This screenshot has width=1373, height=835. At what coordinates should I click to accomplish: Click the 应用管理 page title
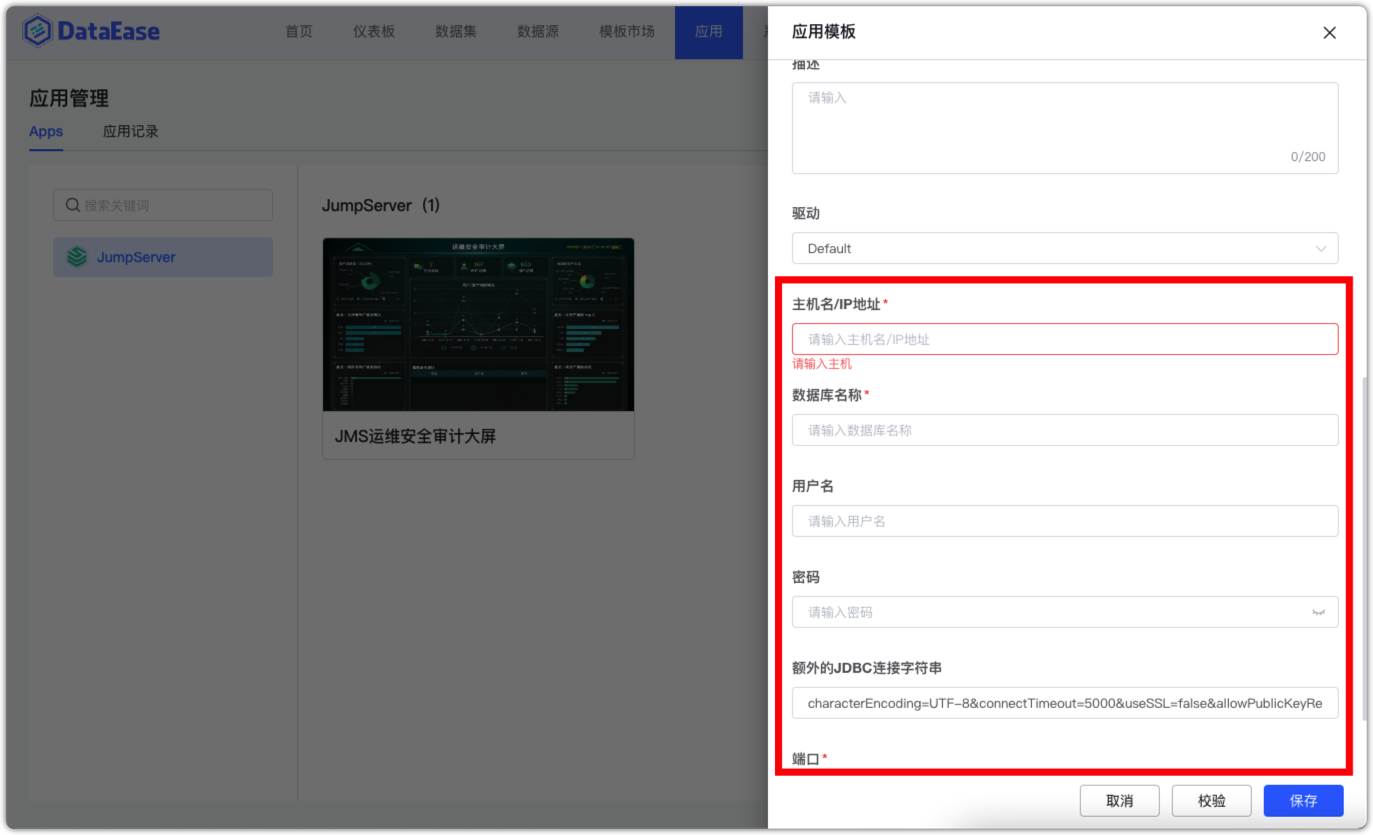point(69,98)
